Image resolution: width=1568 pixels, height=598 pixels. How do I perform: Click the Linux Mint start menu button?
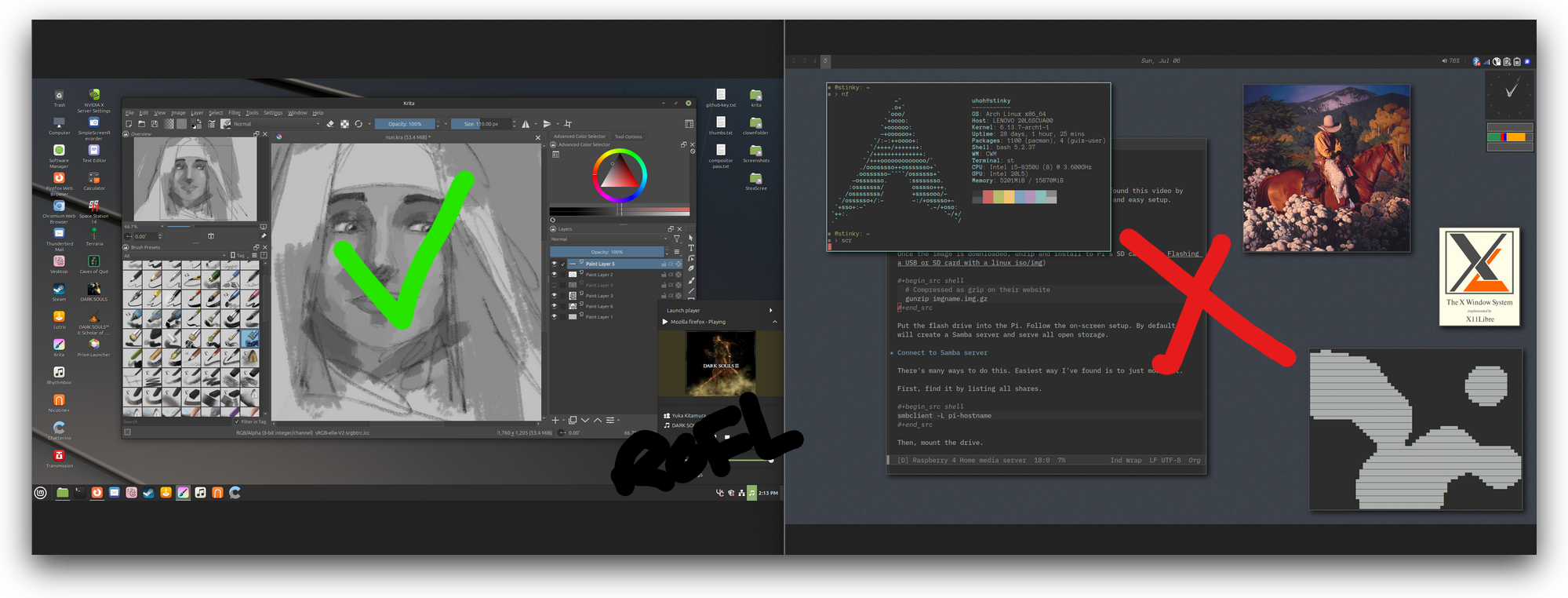pos(41,493)
